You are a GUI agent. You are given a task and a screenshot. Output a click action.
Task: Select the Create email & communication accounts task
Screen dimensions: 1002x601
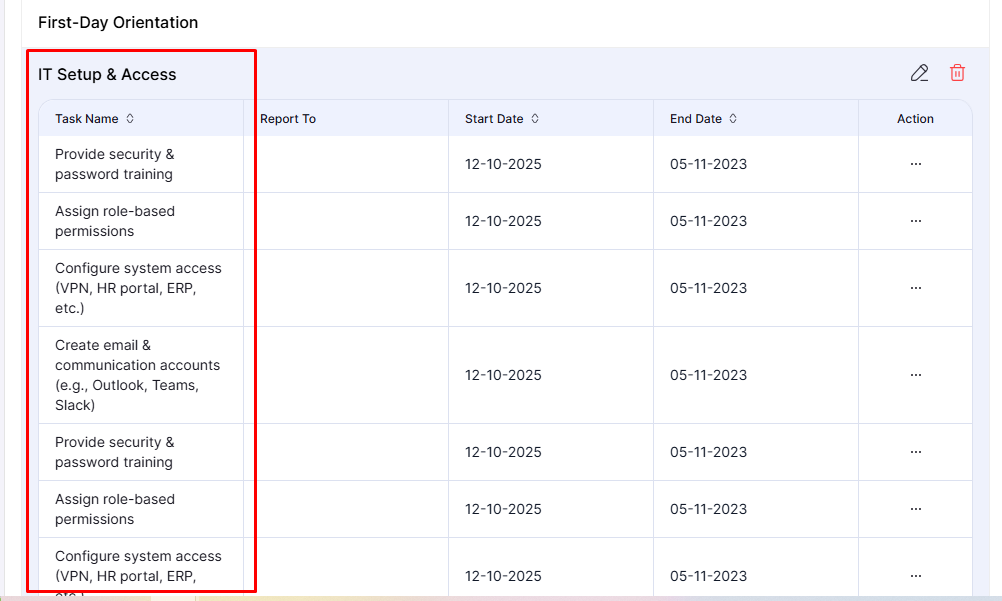137,375
